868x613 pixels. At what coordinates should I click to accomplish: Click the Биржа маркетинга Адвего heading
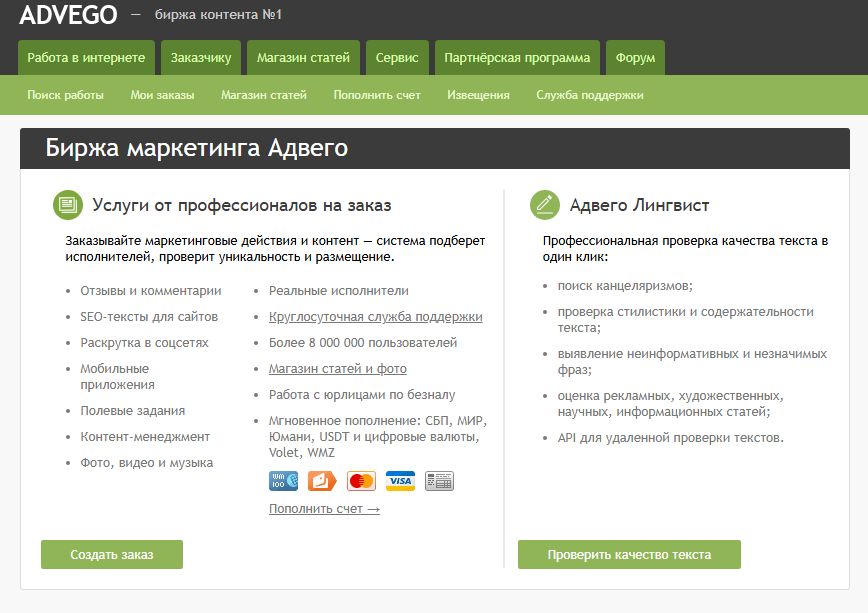click(x=197, y=148)
